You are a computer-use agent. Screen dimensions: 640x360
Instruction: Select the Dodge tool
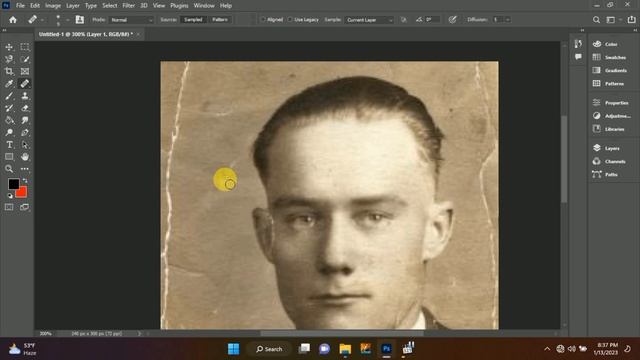(9, 133)
